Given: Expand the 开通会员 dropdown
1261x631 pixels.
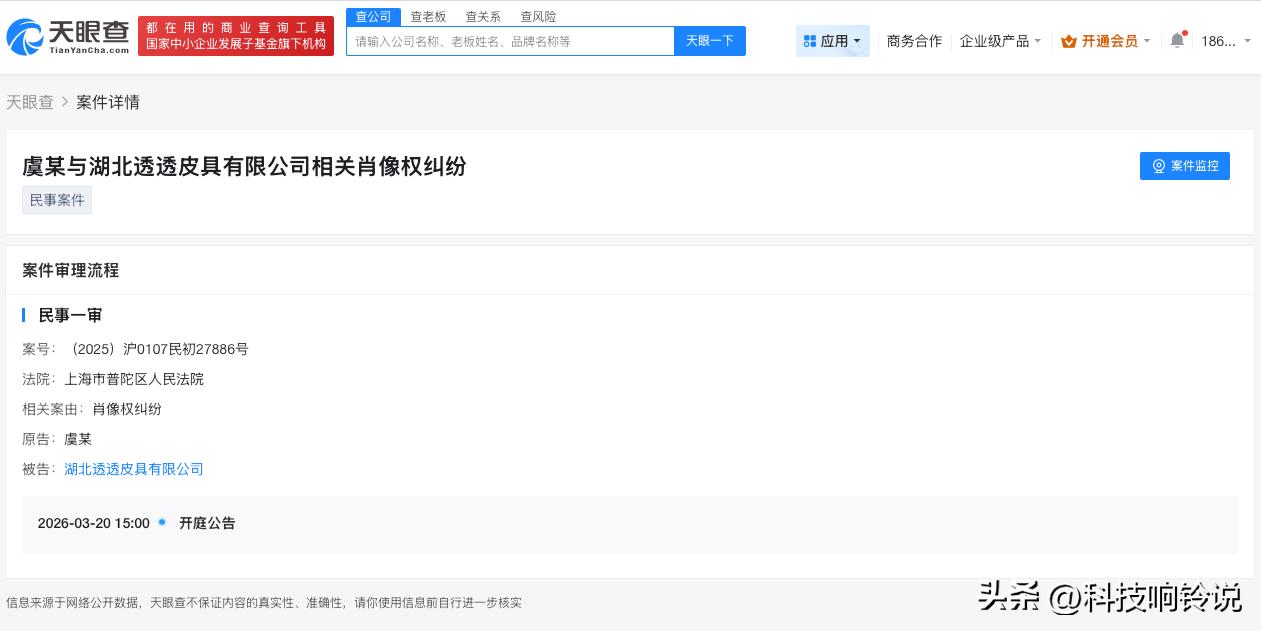Looking at the screenshot, I should [1105, 41].
